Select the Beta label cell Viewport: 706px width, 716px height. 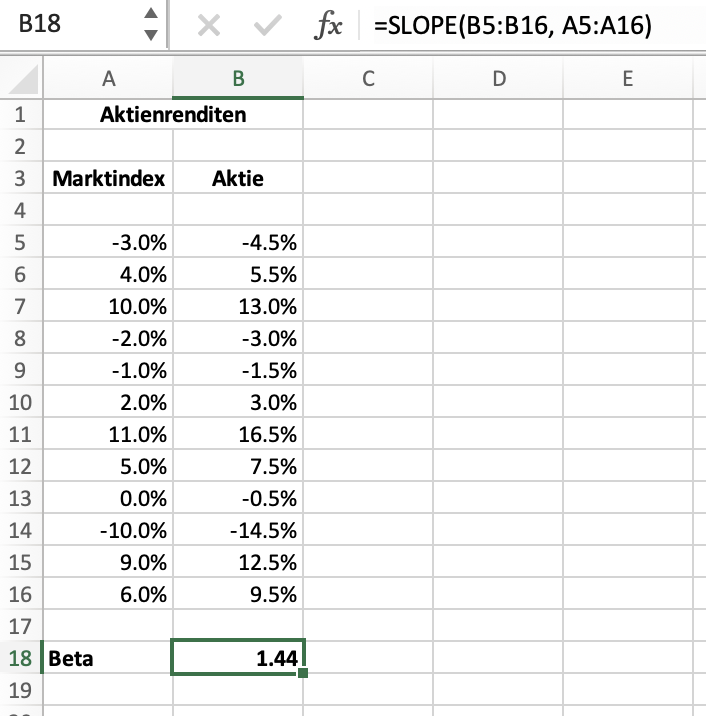[x=108, y=658]
